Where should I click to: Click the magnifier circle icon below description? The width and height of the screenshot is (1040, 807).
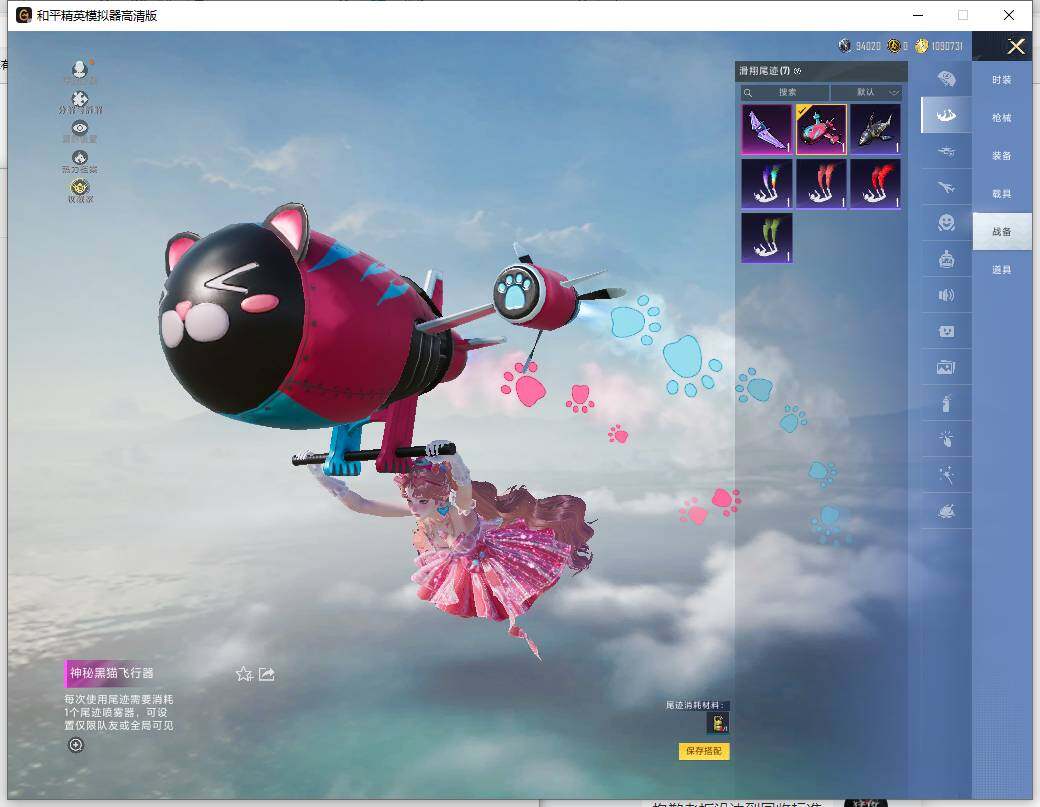pyautogui.click(x=76, y=745)
